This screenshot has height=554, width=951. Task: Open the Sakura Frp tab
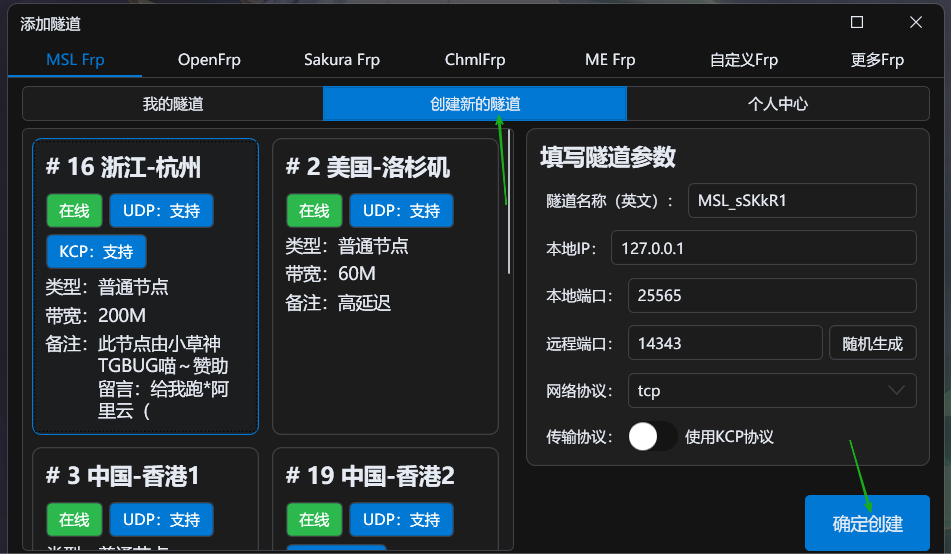click(342, 60)
